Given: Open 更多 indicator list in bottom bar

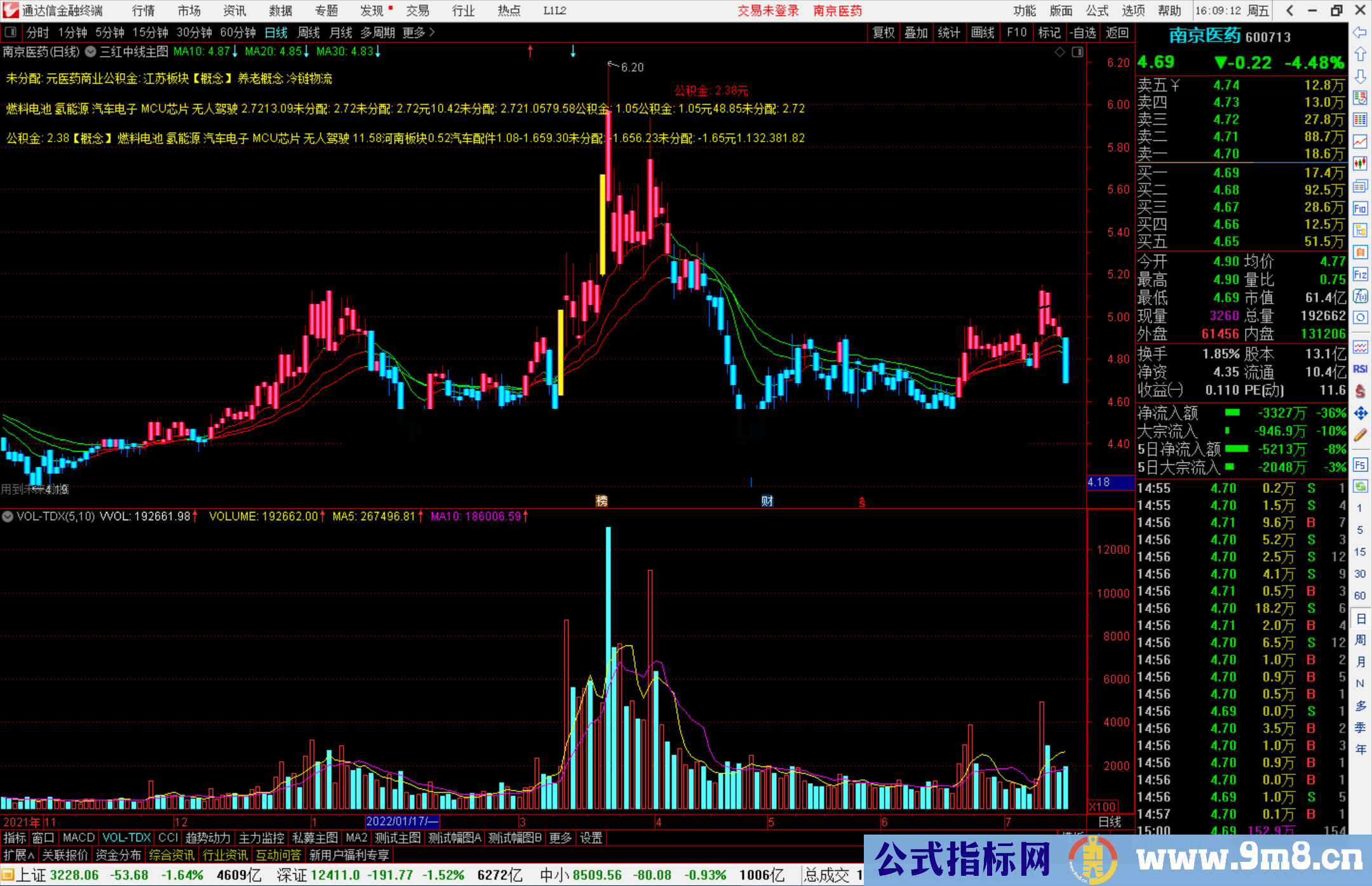Looking at the screenshot, I should (560, 838).
